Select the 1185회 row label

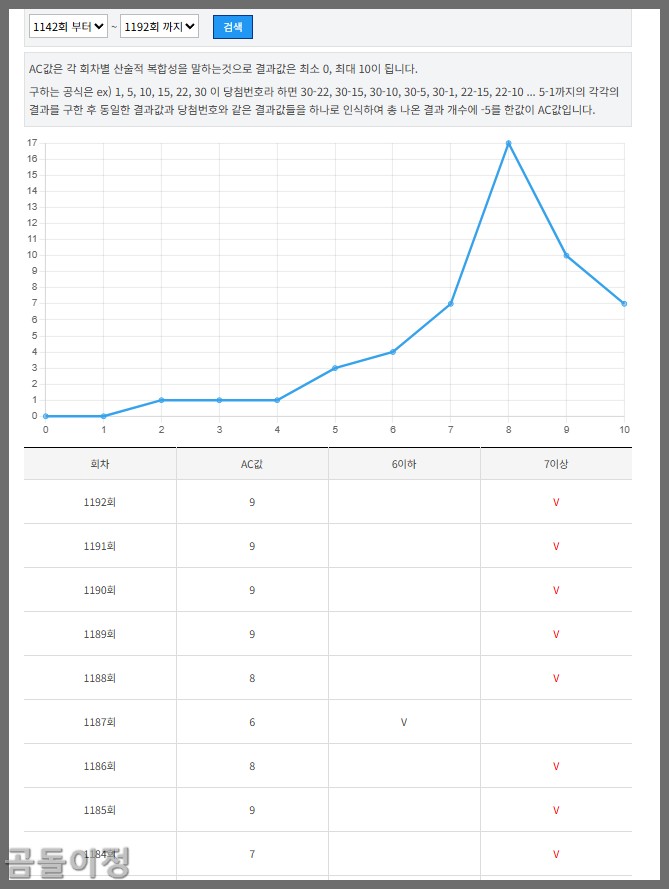[x=100, y=810]
